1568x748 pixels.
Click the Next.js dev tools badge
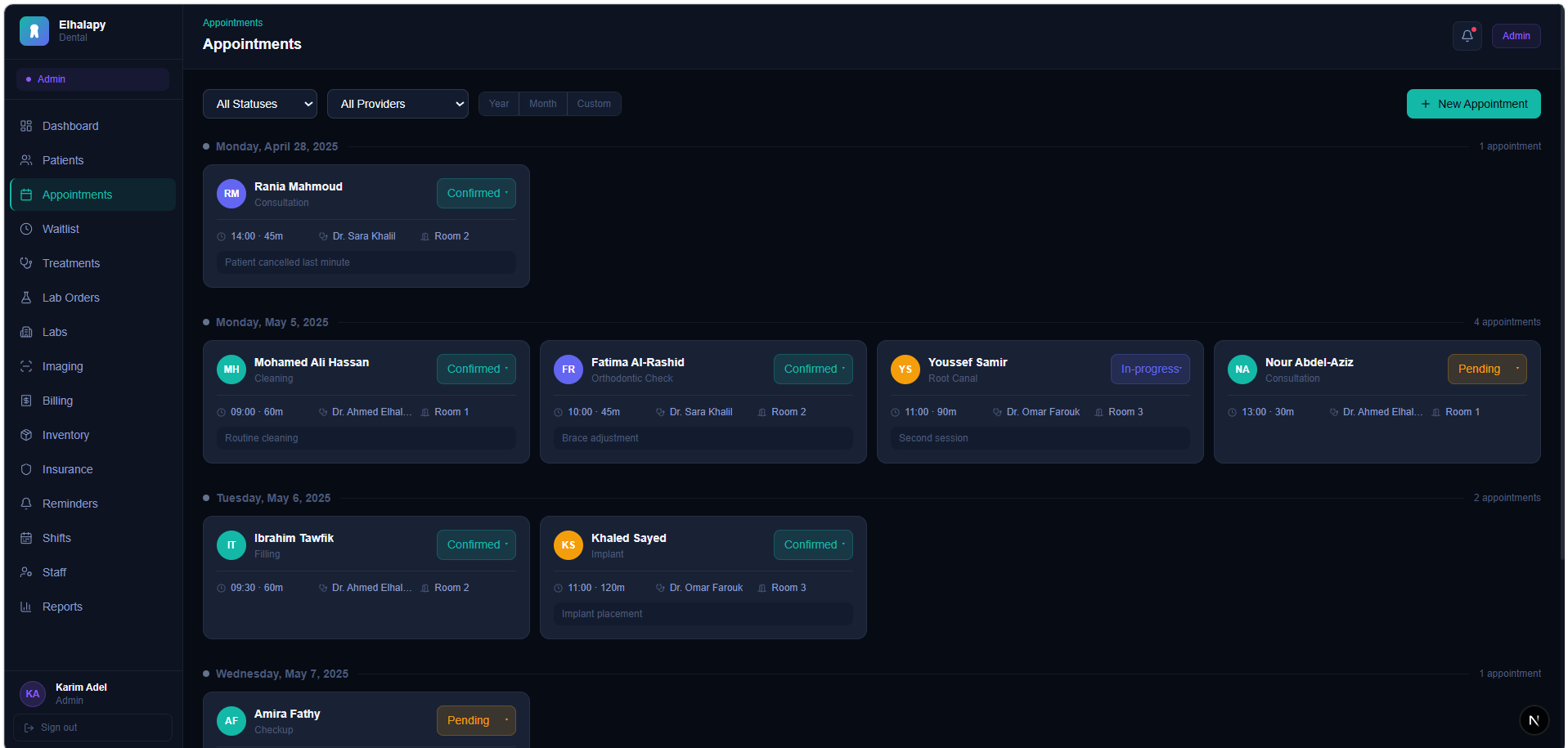[x=1534, y=720]
